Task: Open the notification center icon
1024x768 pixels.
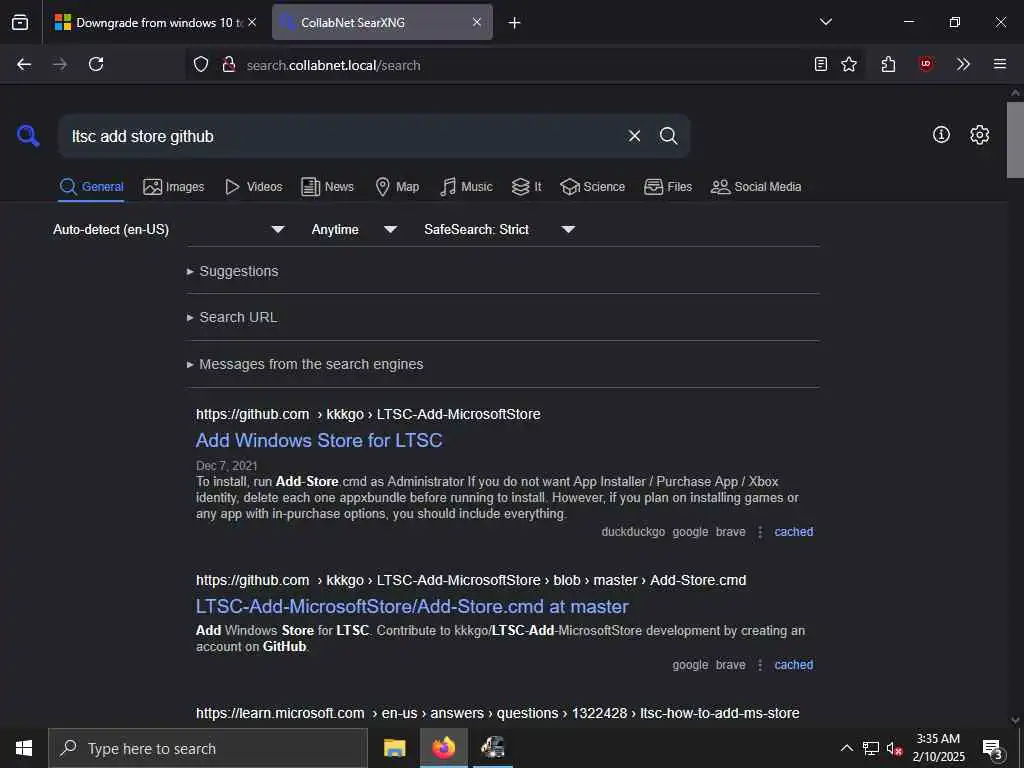Action: (993, 748)
